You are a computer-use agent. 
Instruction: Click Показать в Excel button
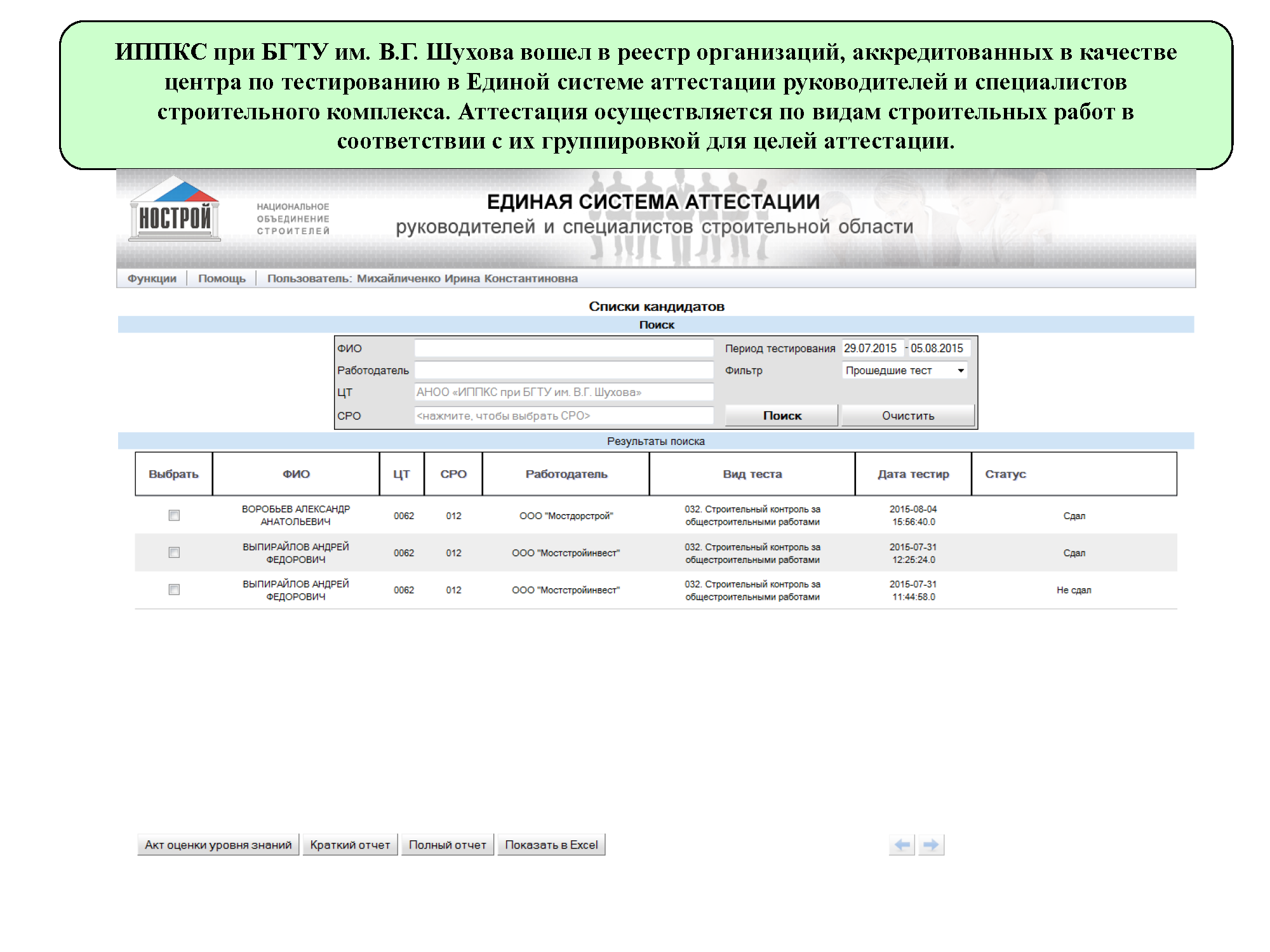pos(551,845)
